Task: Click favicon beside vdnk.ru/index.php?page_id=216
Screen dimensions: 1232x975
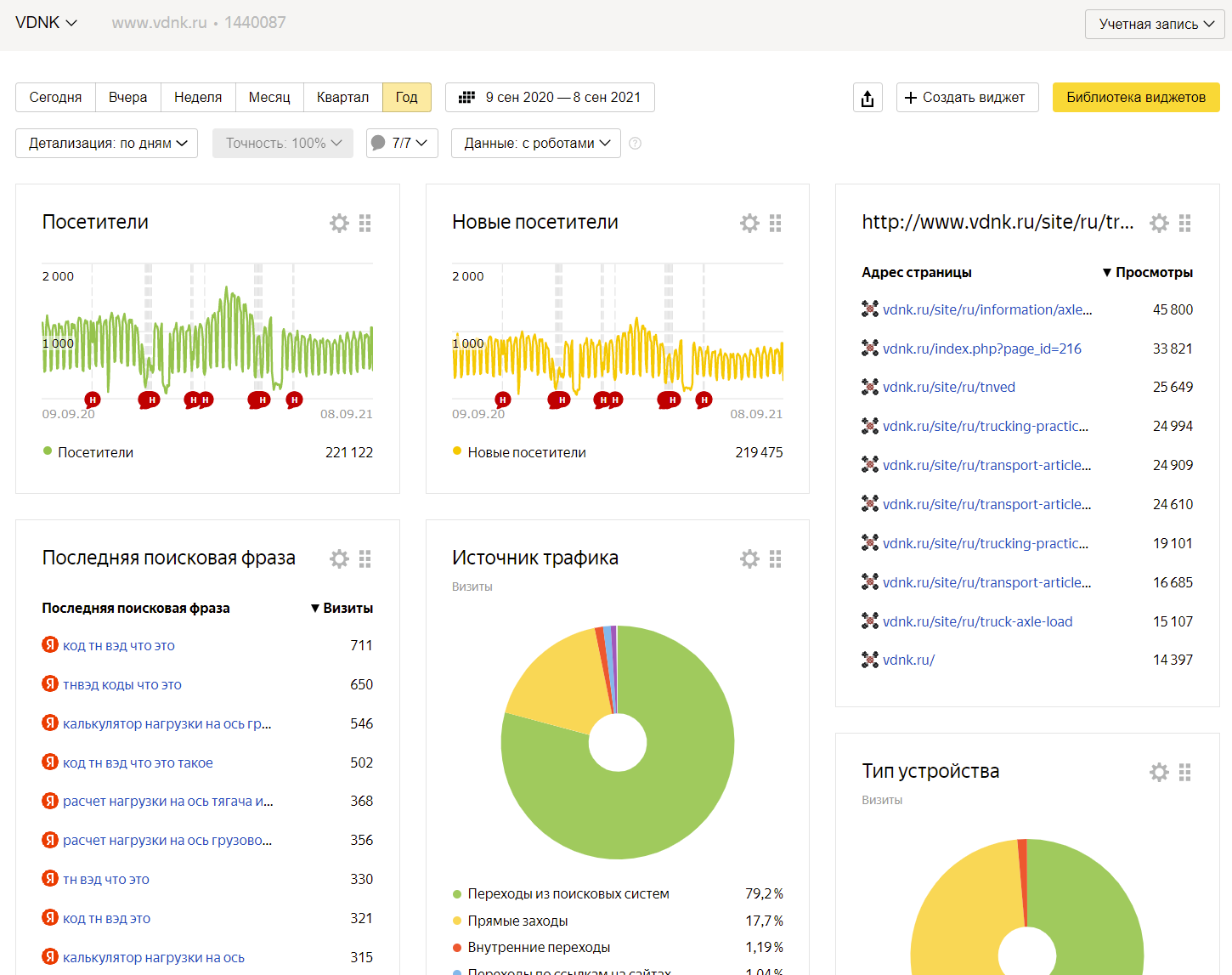Action: pyautogui.click(x=870, y=348)
